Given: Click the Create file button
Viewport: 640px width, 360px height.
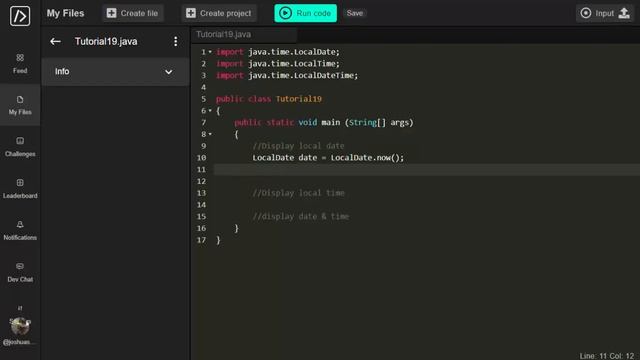Looking at the screenshot, I should 133,13.
